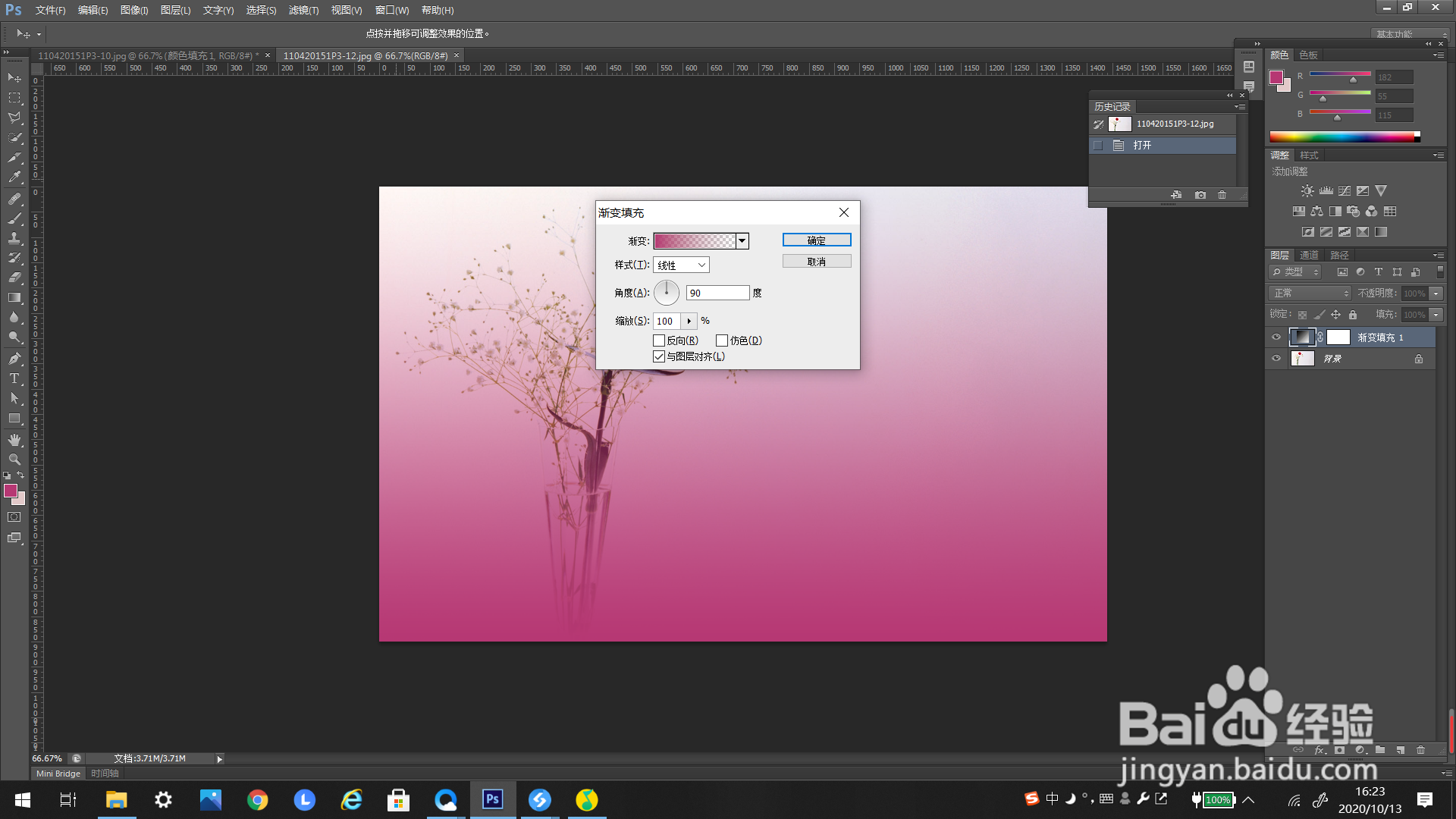Click the history panel delete trash icon
This screenshot has height=819, width=1456.
click(x=1222, y=195)
